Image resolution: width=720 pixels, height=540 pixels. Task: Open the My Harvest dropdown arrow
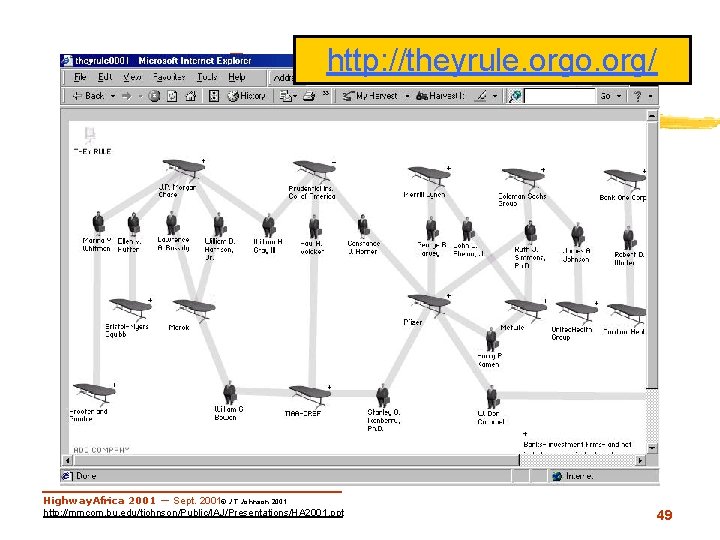(x=407, y=96)
